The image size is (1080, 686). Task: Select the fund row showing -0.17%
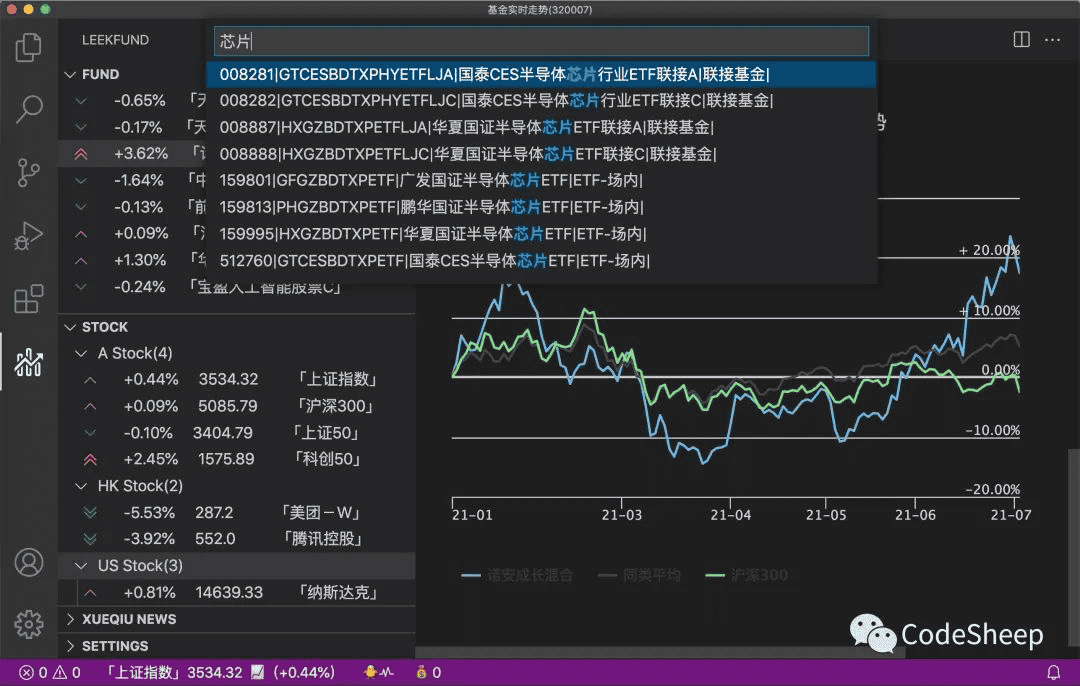pos(134,127)
